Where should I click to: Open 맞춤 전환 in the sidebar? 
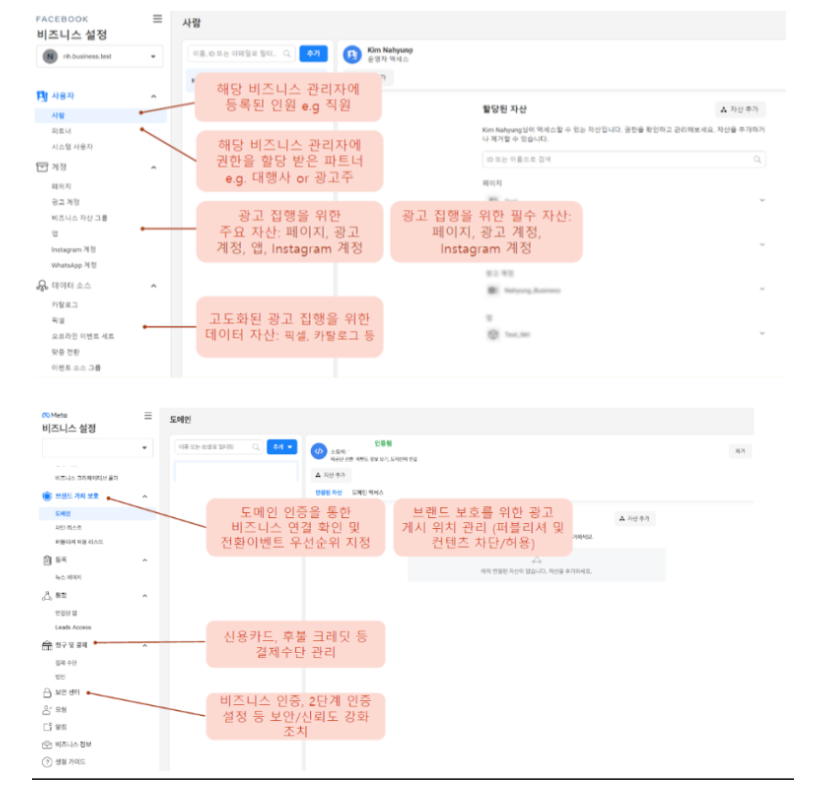click(x=65, y=352)
